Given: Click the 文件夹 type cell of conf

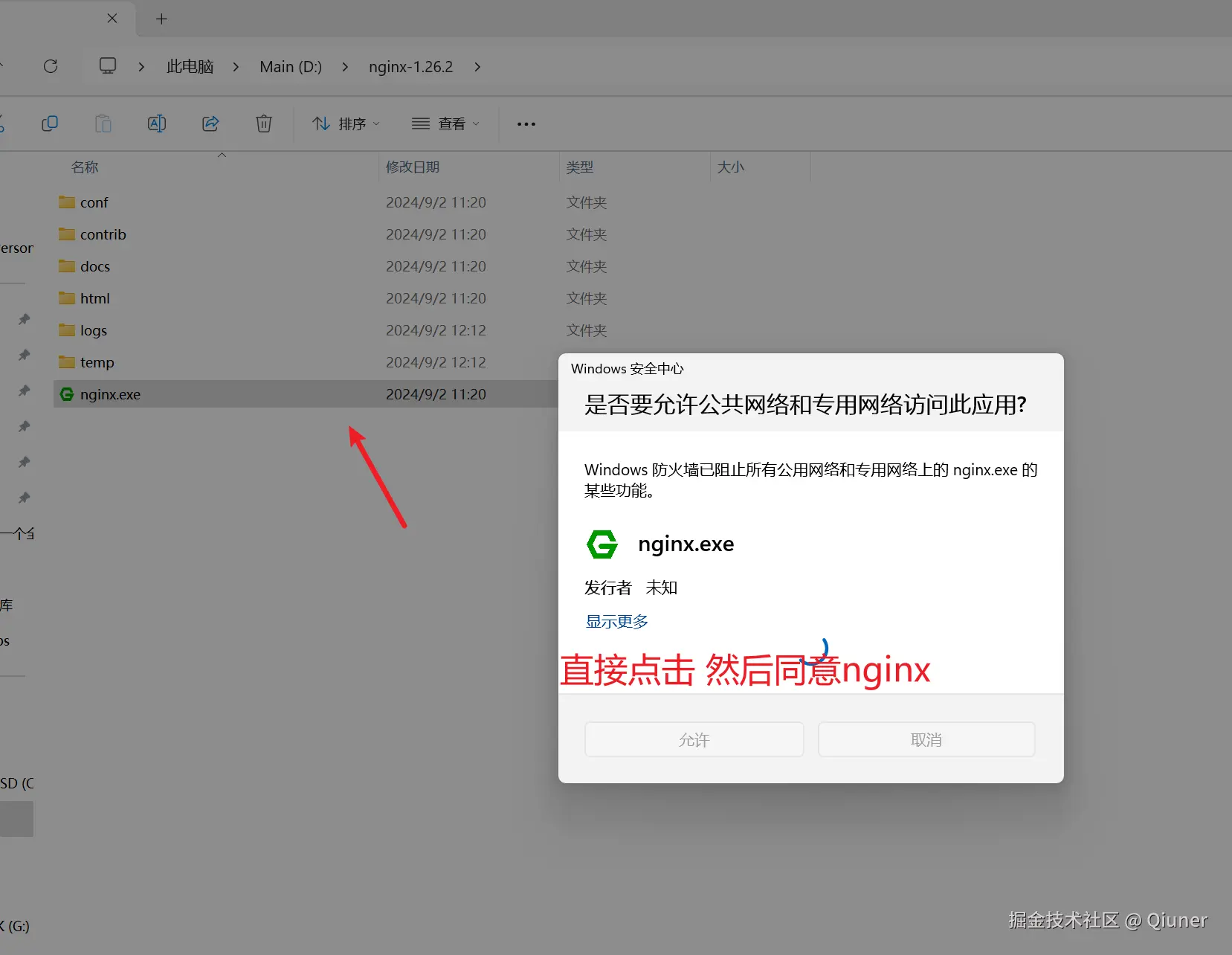Looking at the screenshot, I should point(587,202).
